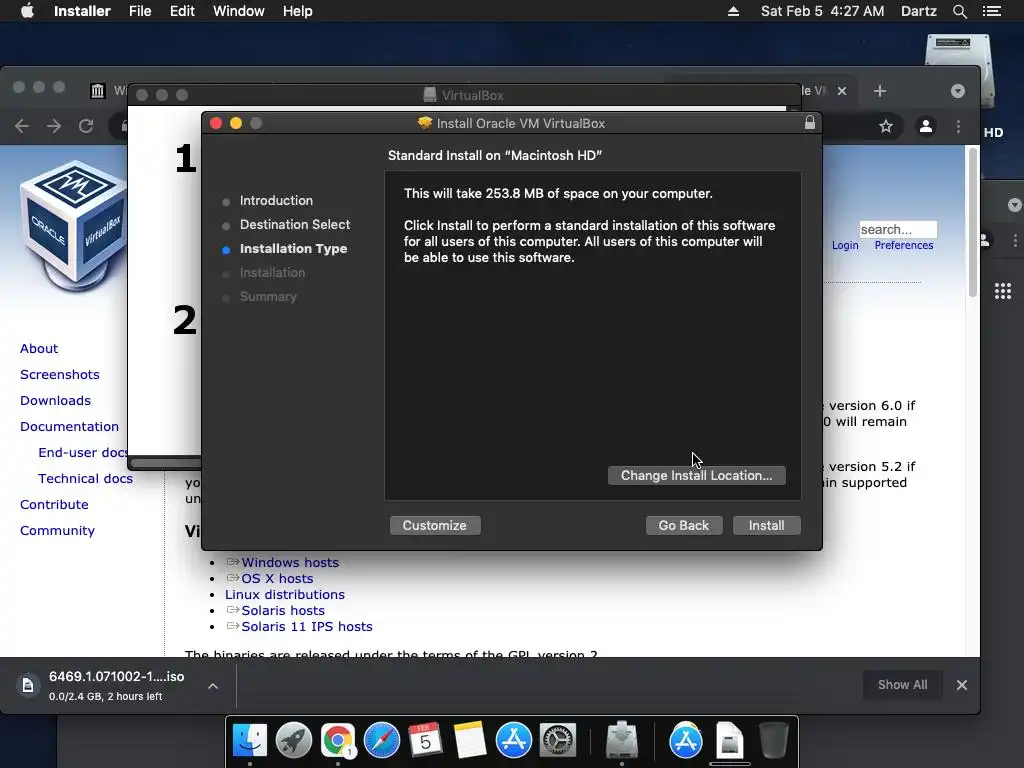Close the current Chrome tab
Image resolution: width=1024 pixels, height=768 pixels.
click(x=842, y=91)
